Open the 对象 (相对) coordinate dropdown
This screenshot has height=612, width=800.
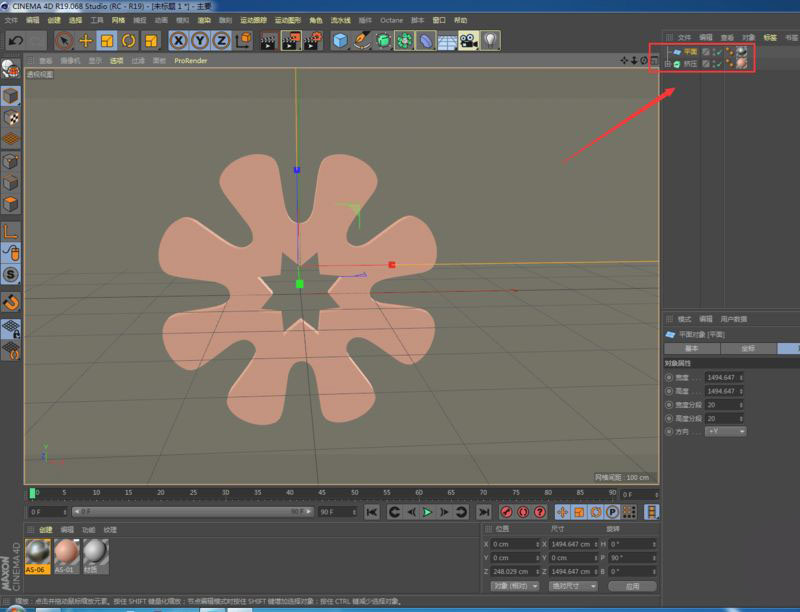pos(515,586)
